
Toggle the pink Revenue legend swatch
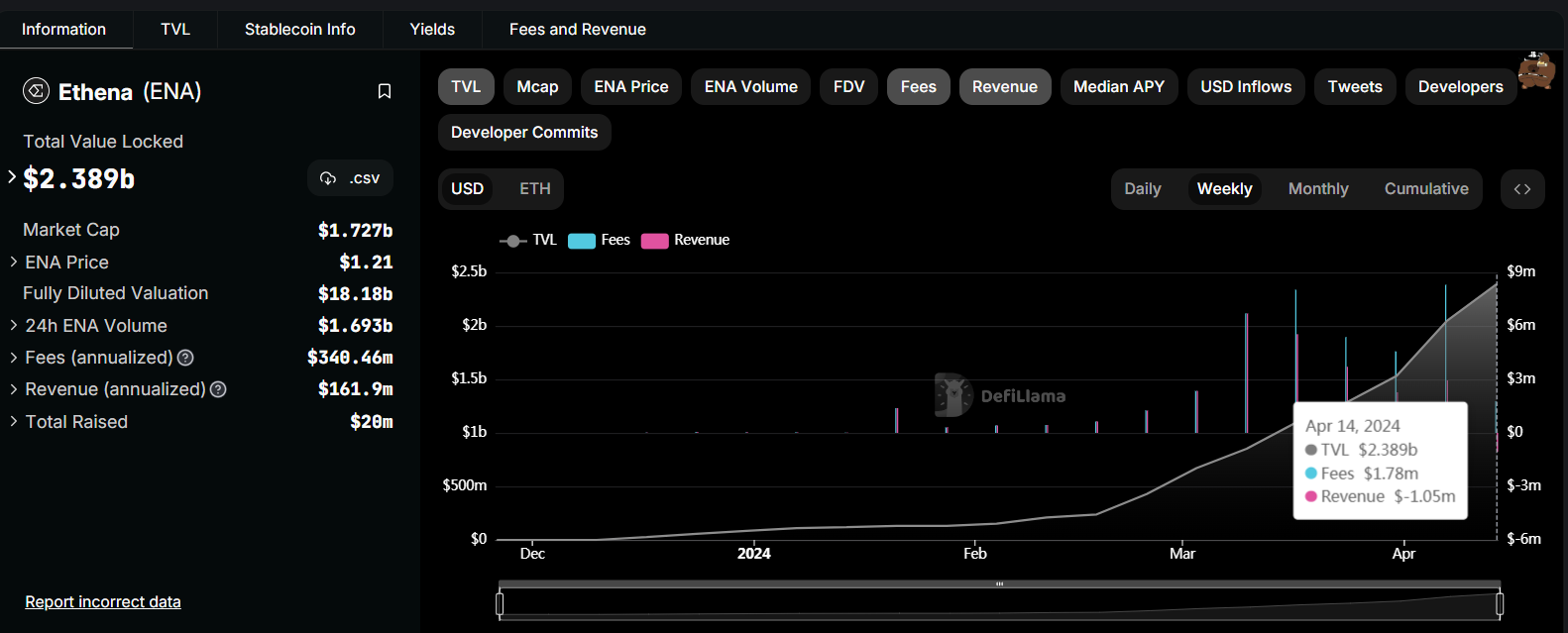pos(654,241)
